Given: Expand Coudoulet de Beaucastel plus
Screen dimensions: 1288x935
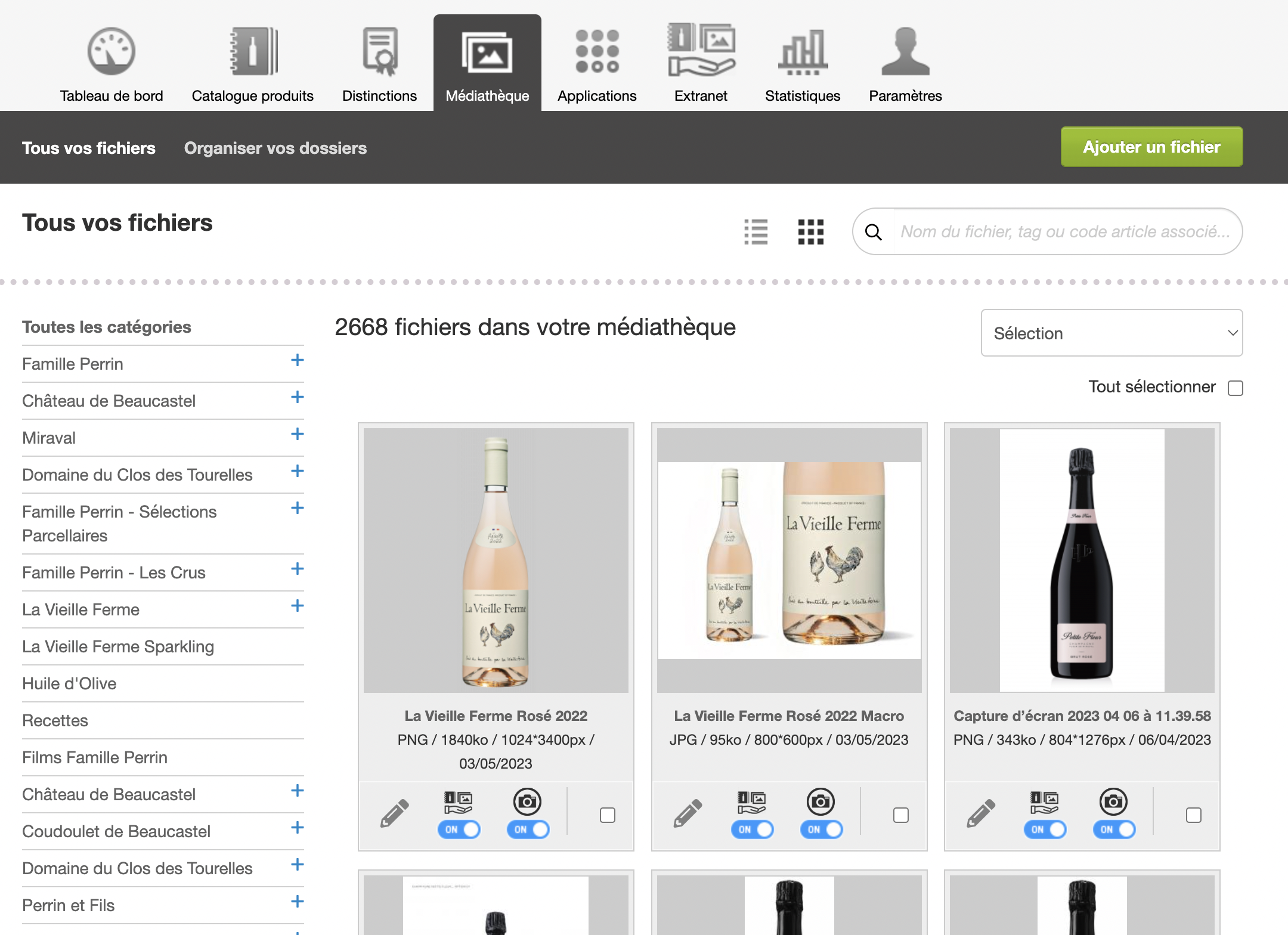Looking at the screenshot, I should click(x=298, y=828).
